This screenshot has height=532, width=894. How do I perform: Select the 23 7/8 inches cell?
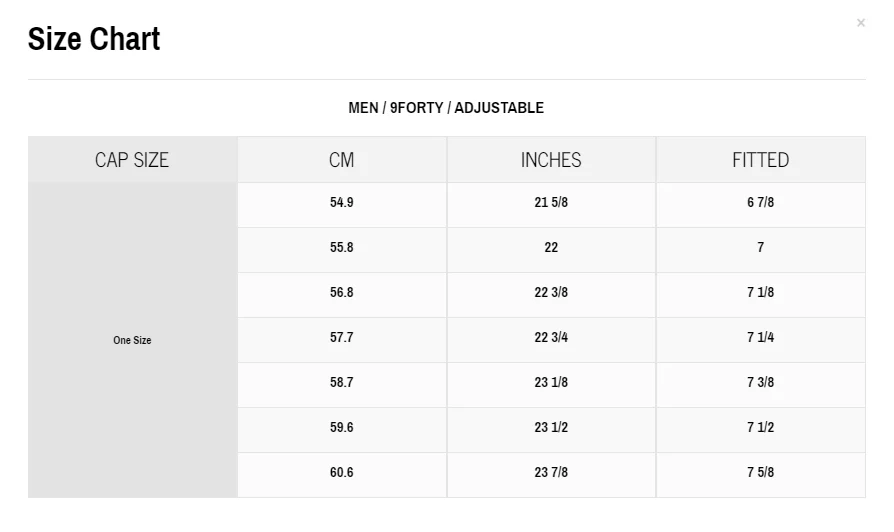(551, 472)
